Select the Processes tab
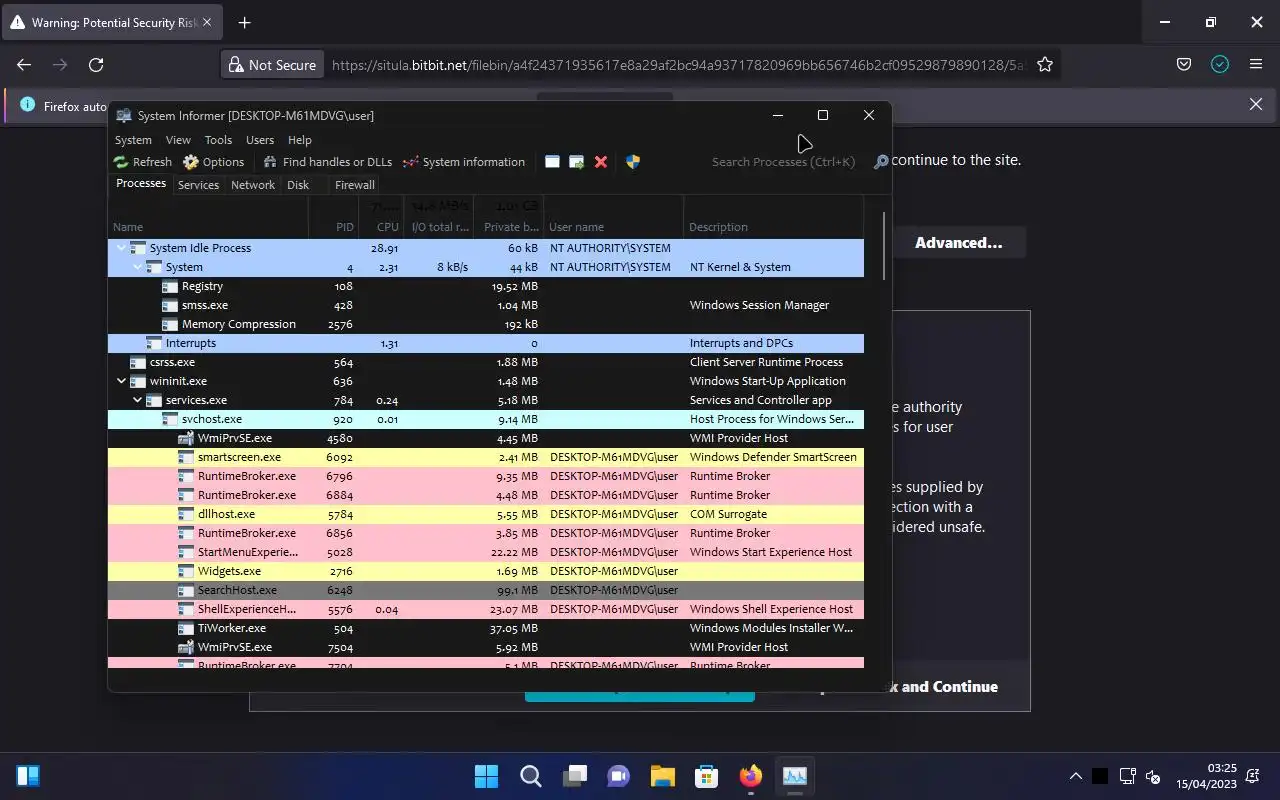This screenshot has height=800, width=1280. [x=141, y=184]
